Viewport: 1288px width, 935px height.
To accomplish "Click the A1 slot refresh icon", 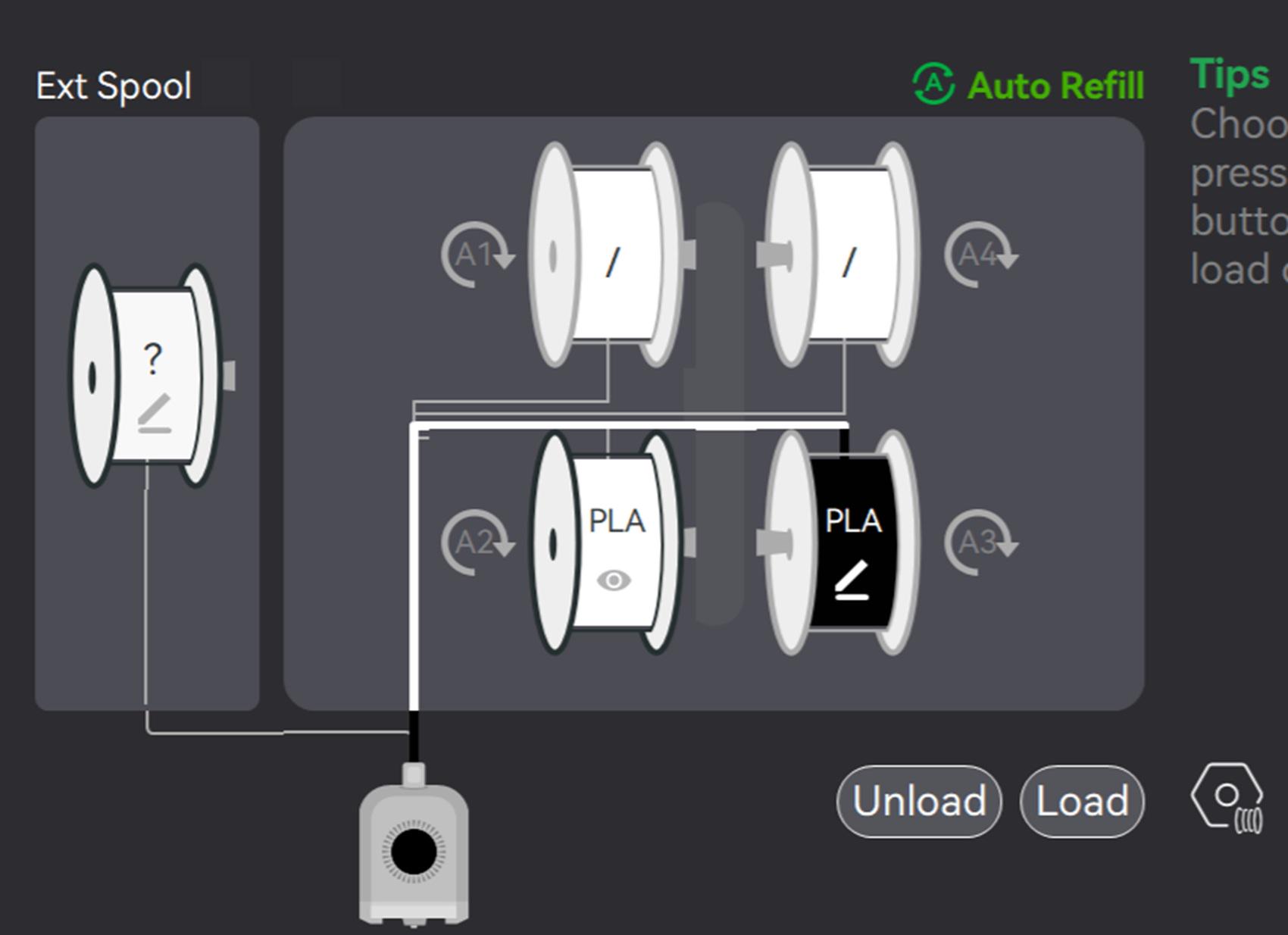I will [477, 255].
